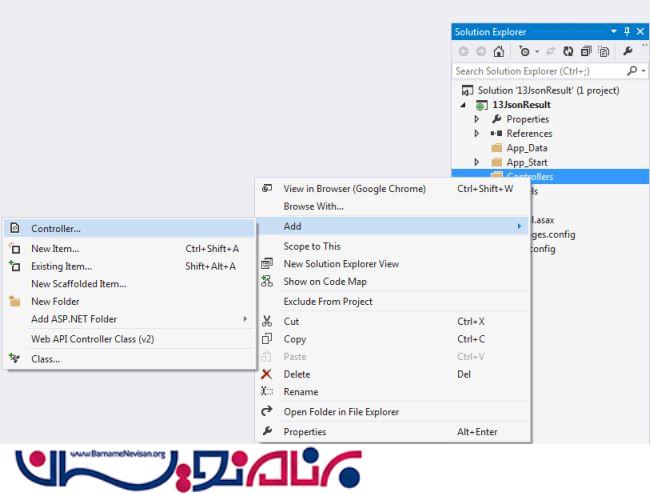Expand the App_Start folder
The width and height of the screenshot is (650, 494).
click(x=477, y=162)
